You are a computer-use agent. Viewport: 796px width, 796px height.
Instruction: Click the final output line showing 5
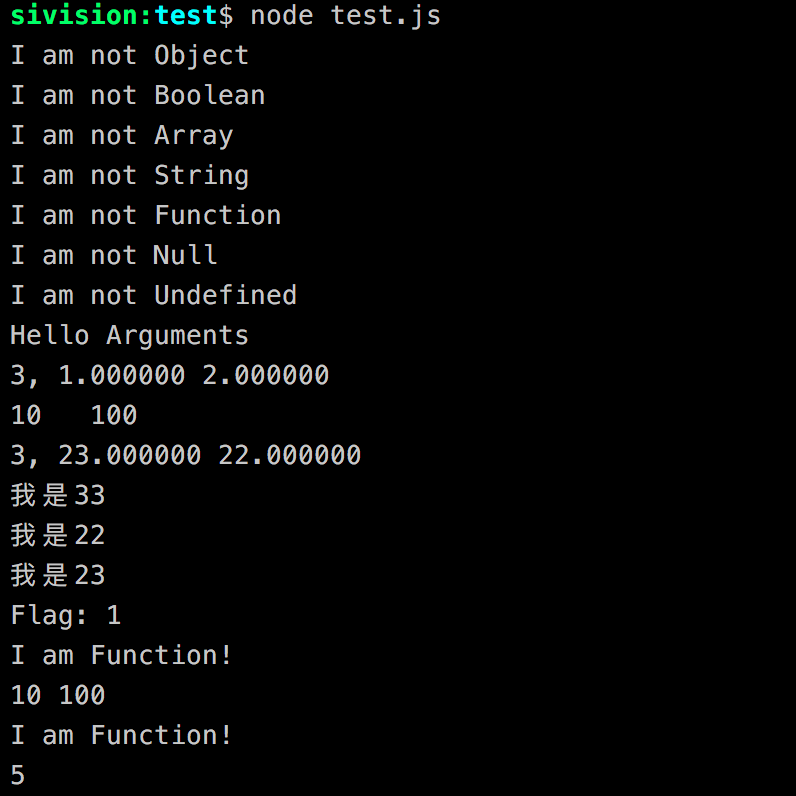pyautogui.click(x=18, y=776)
